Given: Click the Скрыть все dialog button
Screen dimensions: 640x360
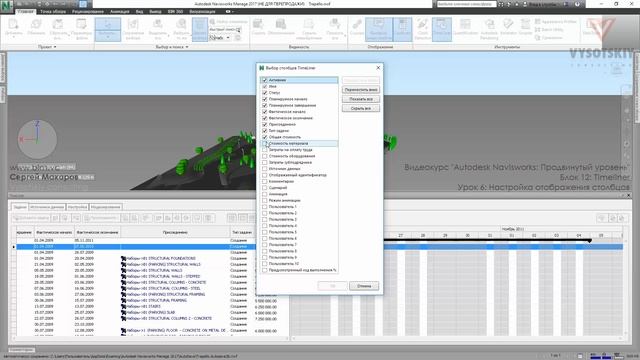Looking at the screenshot, I should [361, 108].
